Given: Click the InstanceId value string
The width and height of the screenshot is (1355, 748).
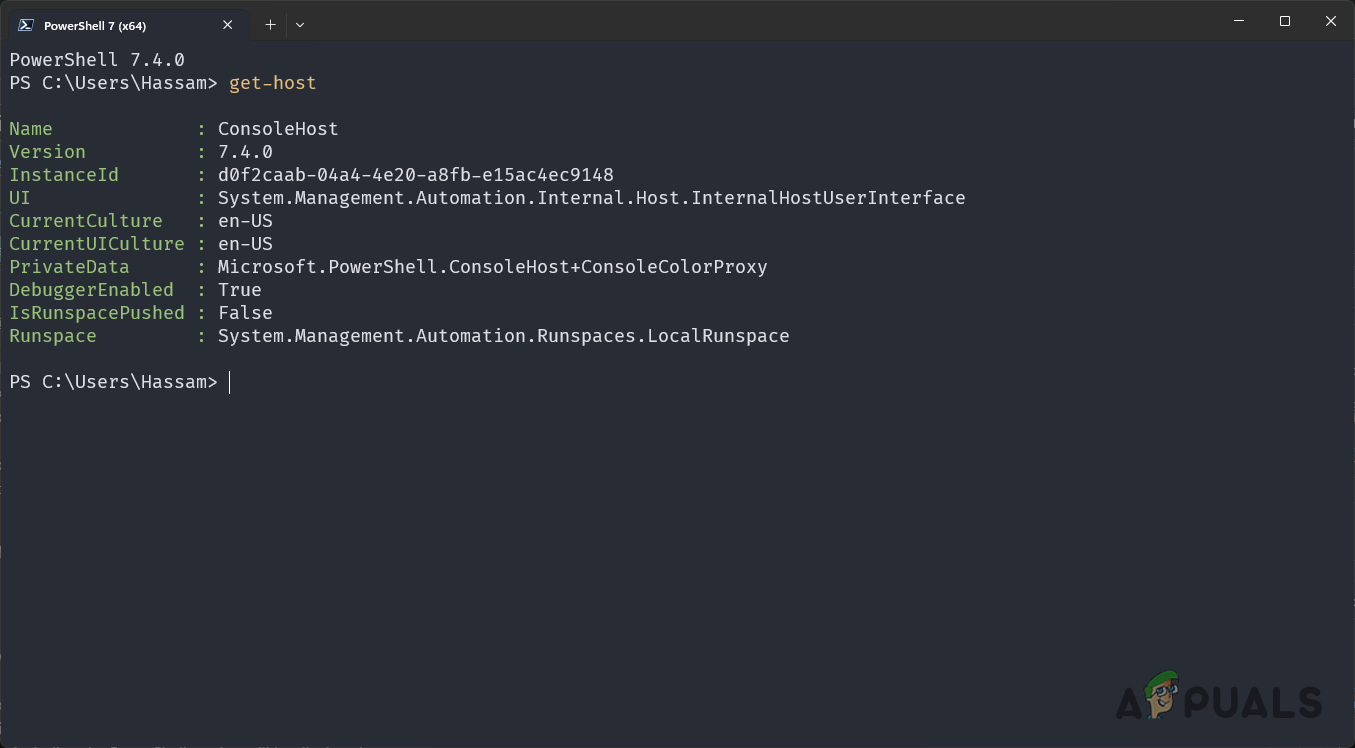Looking at the screenshot, I should pos(415,174).
